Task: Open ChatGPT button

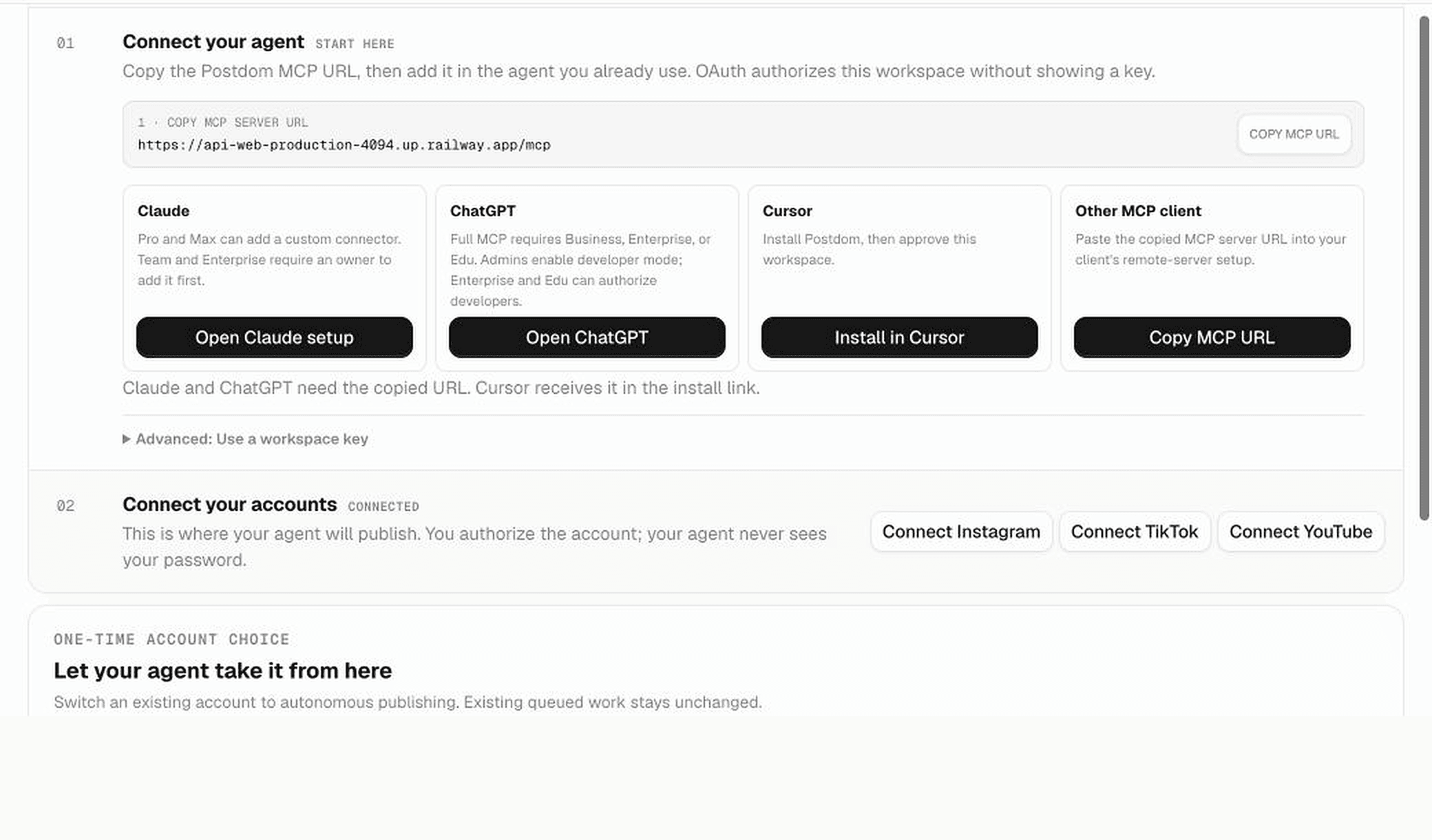Action: point(587,337)
